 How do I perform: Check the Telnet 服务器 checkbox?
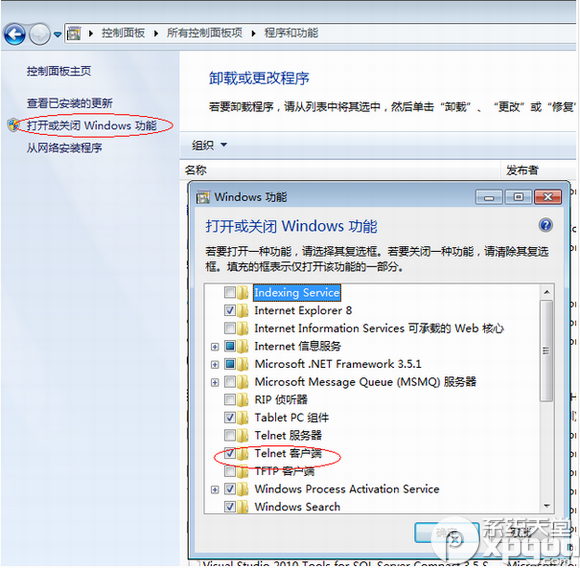[x=230, y=435]
